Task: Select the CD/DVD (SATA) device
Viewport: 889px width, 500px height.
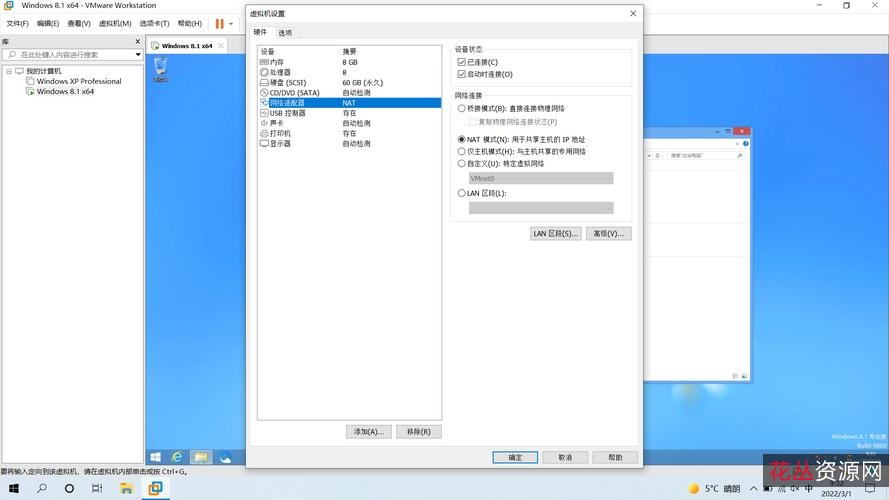Action: [349, 93]
